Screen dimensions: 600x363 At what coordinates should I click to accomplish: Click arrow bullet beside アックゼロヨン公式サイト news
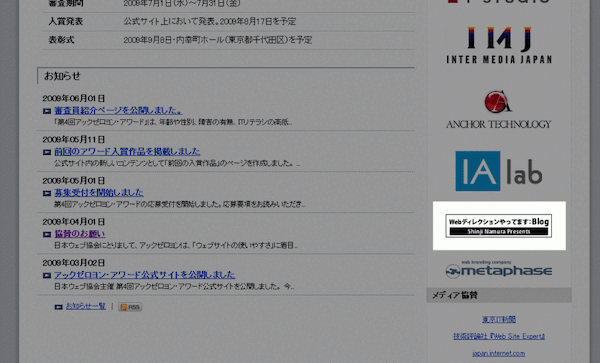[47, 275]
